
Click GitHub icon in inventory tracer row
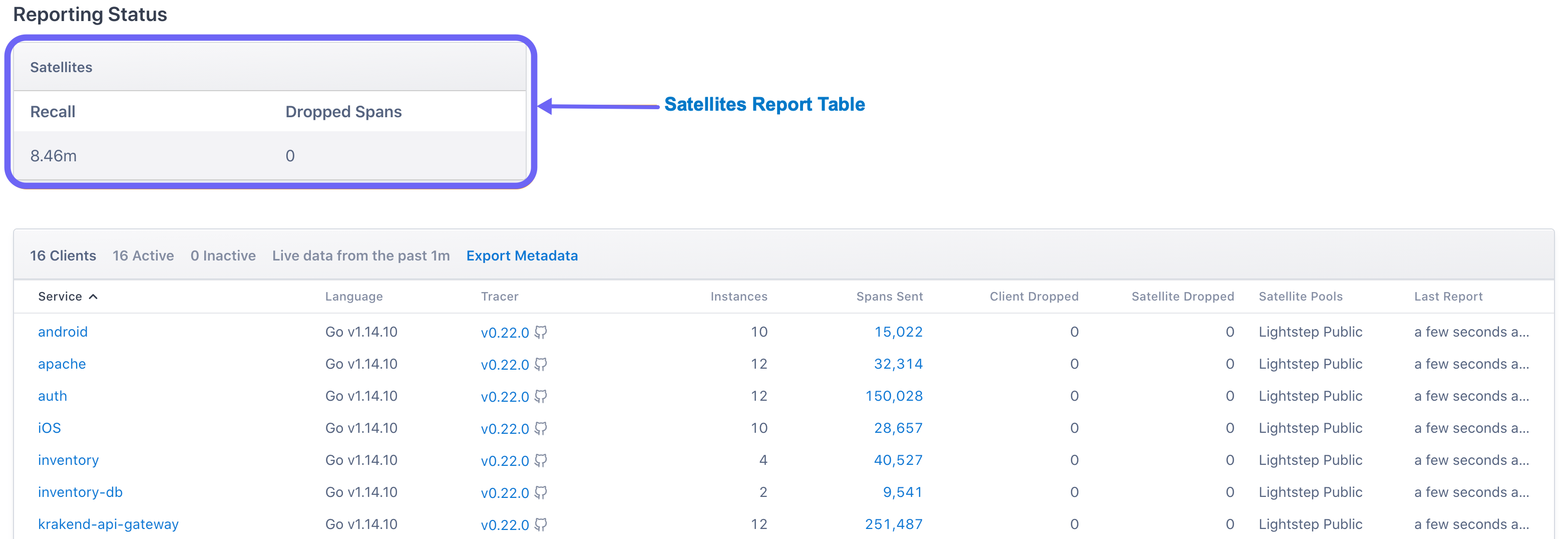coord(541,460)
